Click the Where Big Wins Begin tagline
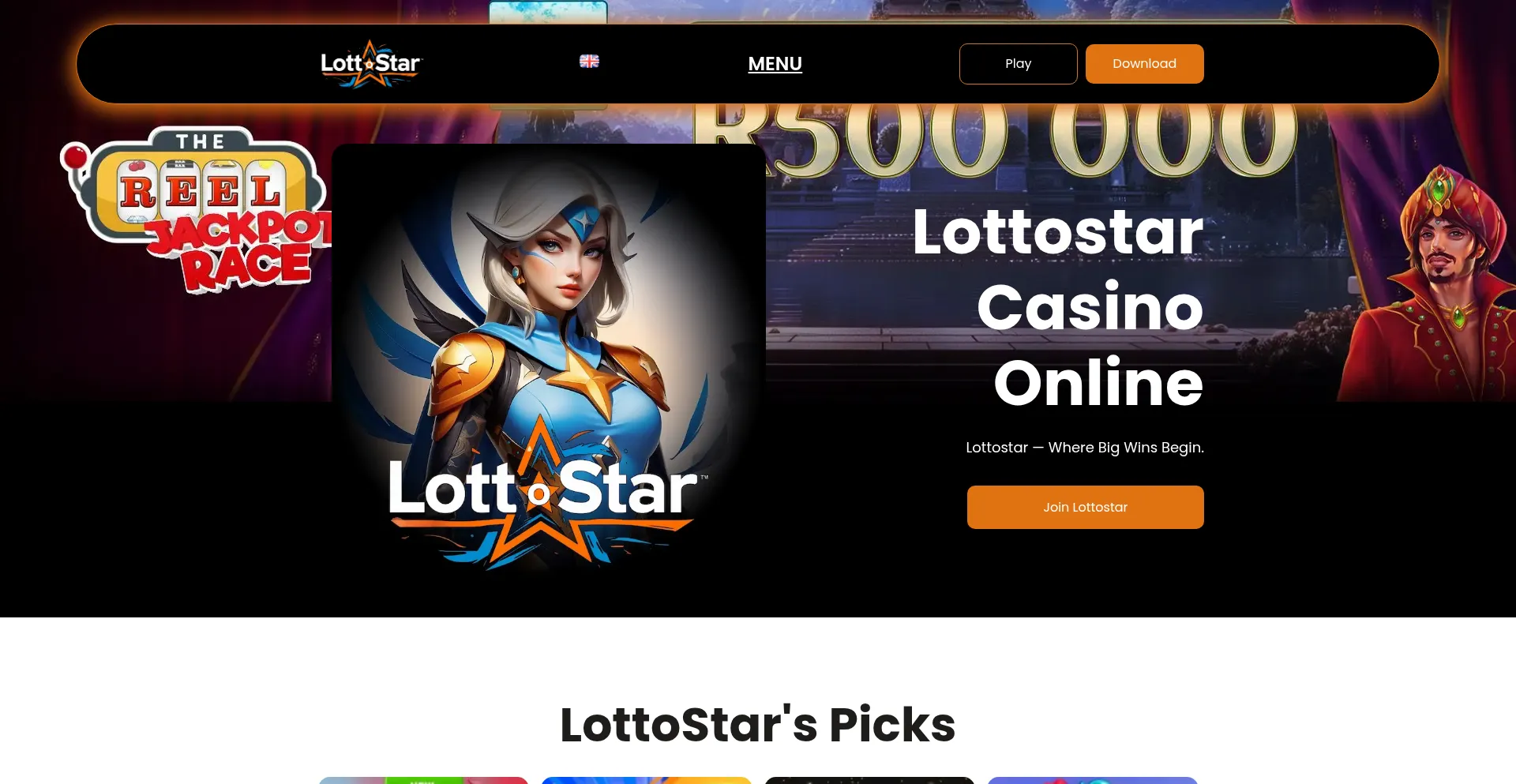This screenshot has height=784, width=1516. coord(1085,448)
